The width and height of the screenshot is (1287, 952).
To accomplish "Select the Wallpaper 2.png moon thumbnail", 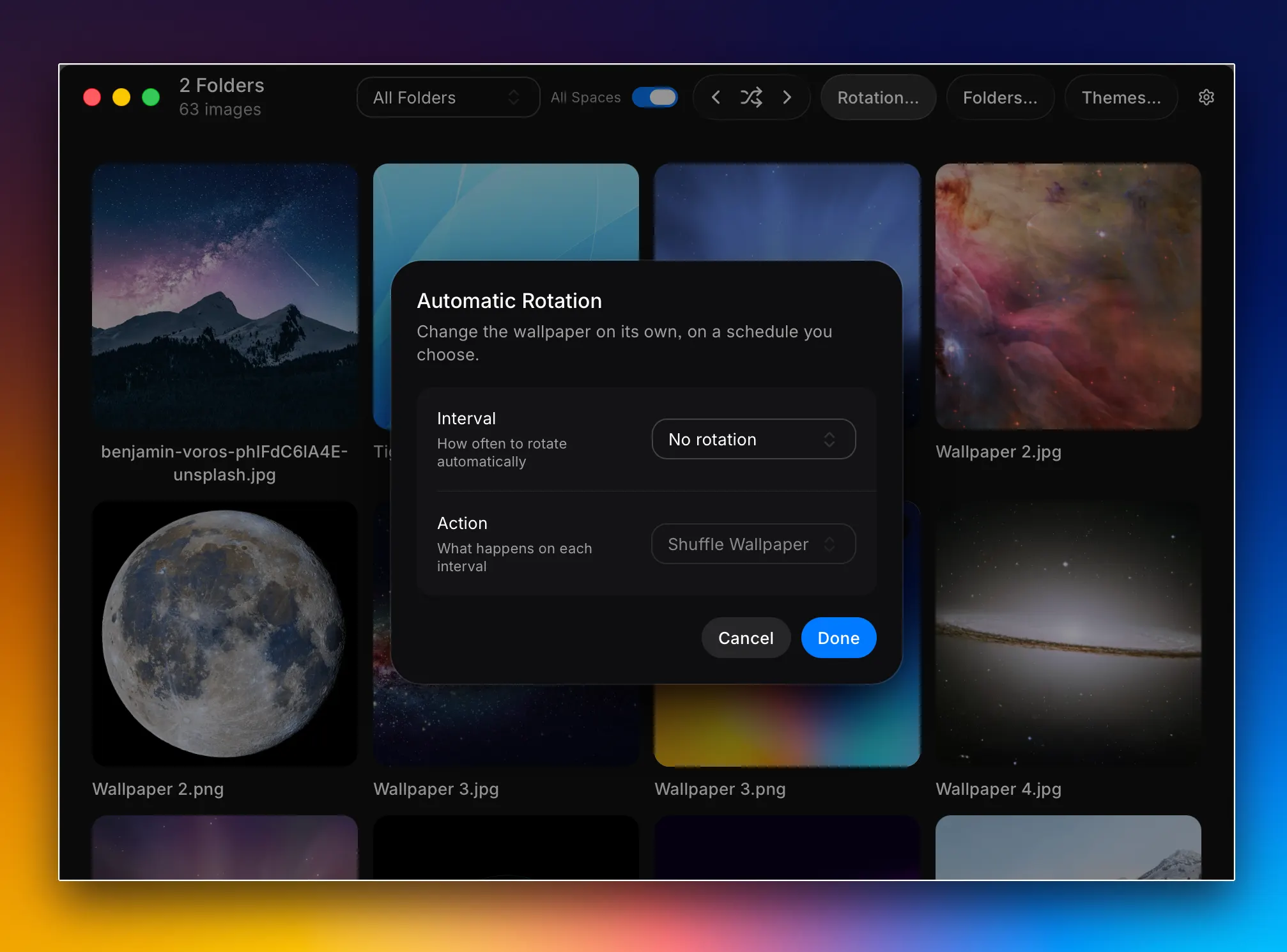I will 225,633.
